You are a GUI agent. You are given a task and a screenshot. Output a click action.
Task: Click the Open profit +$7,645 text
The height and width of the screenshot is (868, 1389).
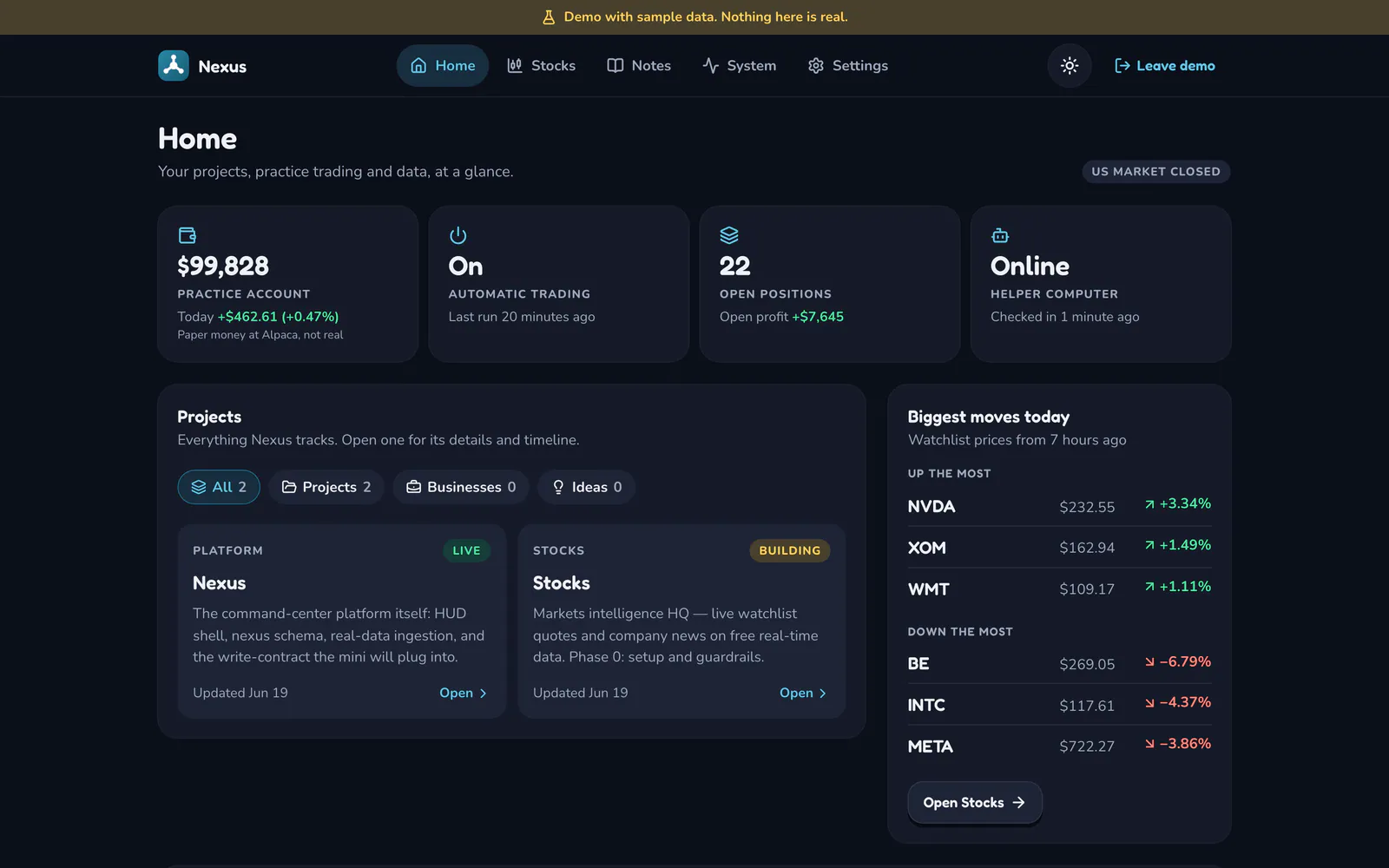781,317
